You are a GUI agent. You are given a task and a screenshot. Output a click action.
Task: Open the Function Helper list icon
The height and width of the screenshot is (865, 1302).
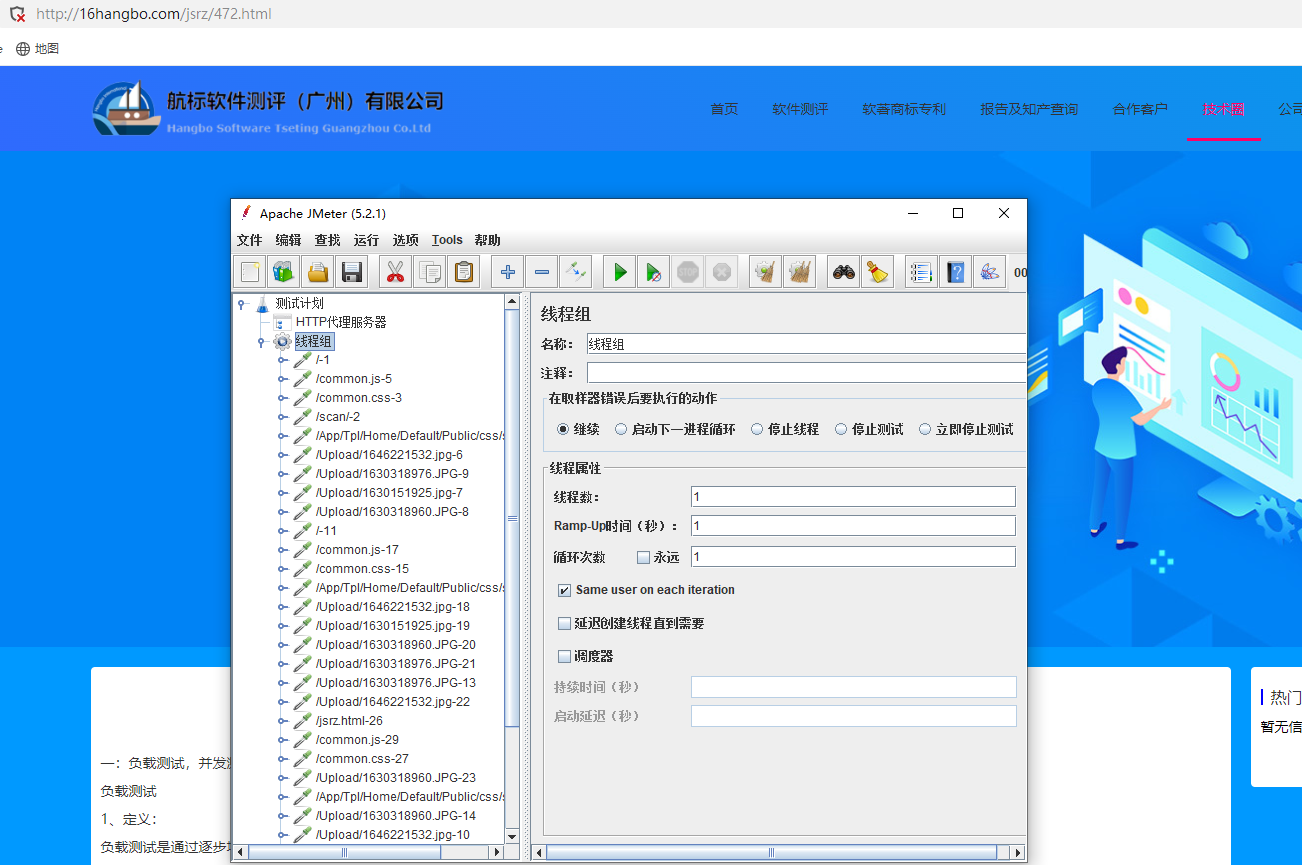(x=922, y=271)
